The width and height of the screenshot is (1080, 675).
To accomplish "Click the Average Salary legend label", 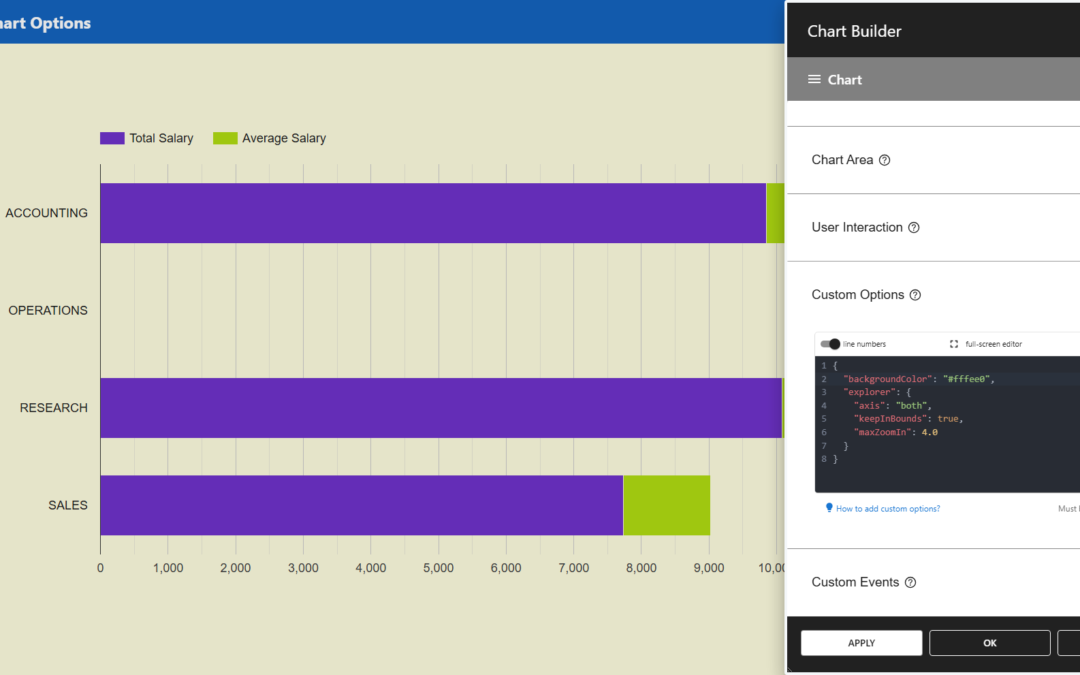I will click(x=284, y=138).
